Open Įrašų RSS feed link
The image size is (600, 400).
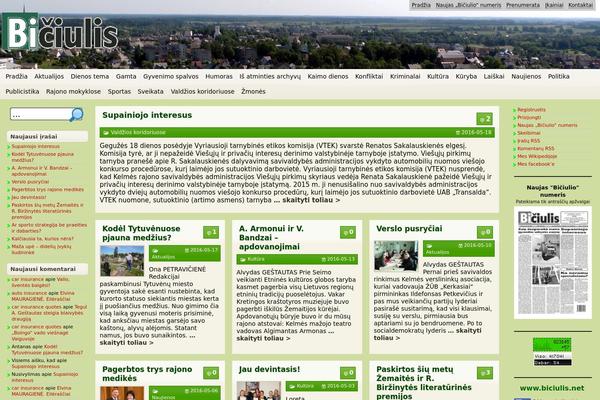pos(528,141)
